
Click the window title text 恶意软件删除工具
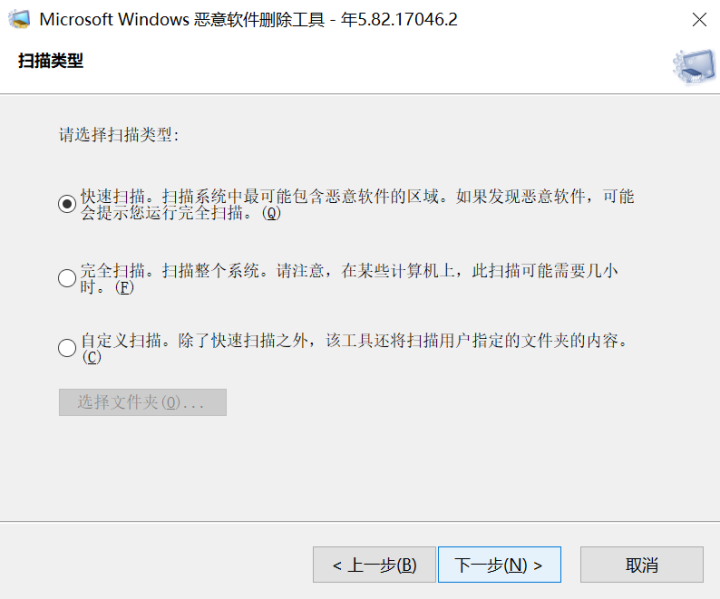(259, 20)
